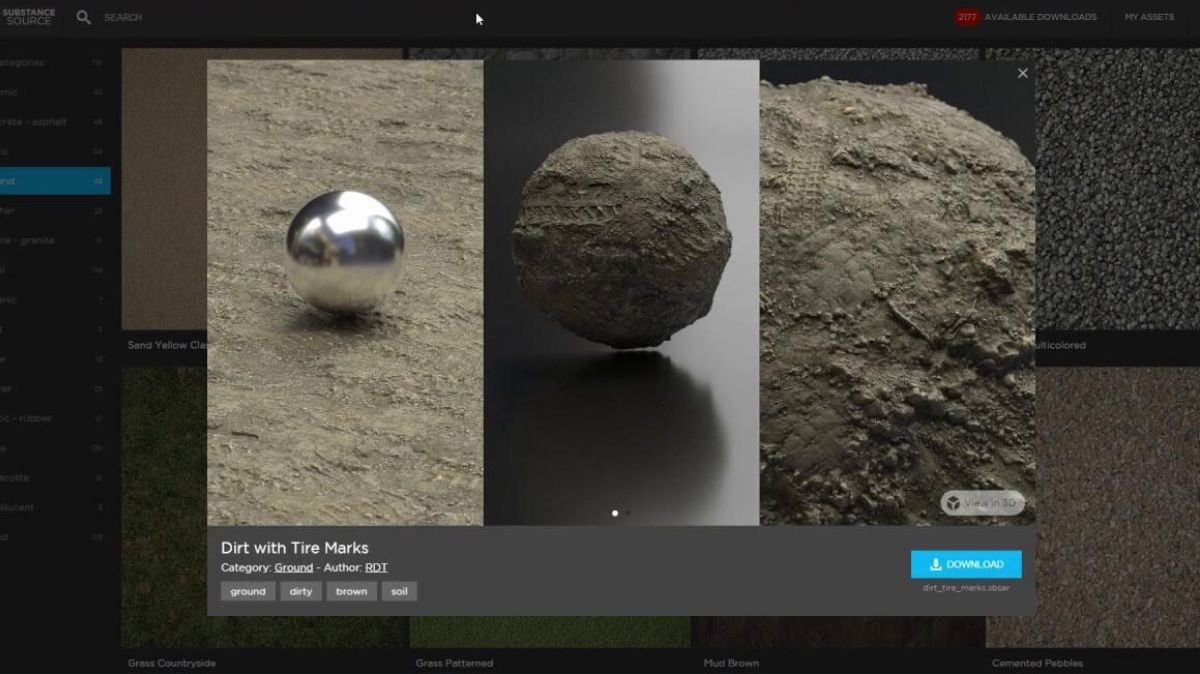Open the My Assets page
The height and width of the screenshot is (674, 1200).
(1148, 17)
